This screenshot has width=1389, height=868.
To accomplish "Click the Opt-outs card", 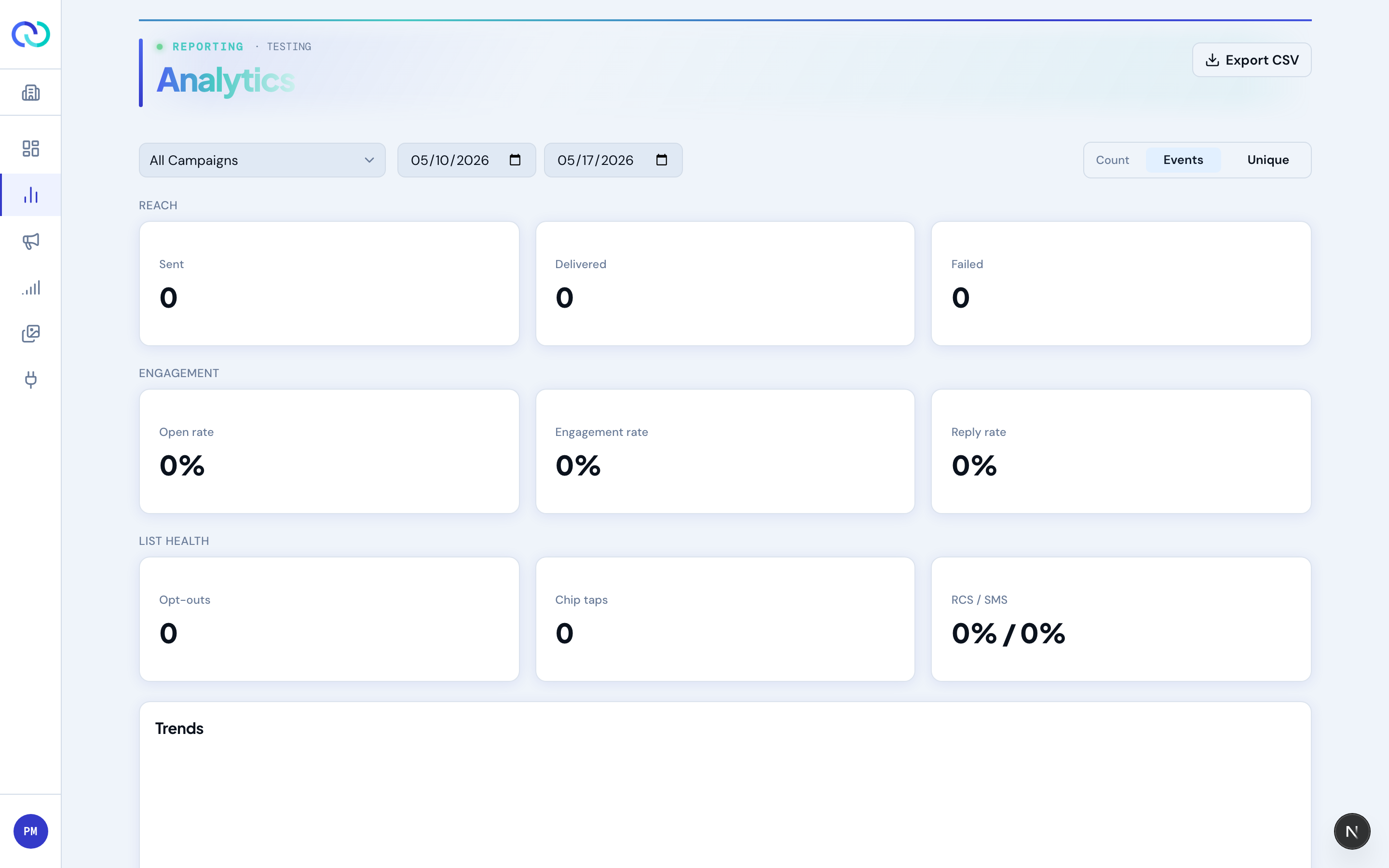I will pos(329,619).
